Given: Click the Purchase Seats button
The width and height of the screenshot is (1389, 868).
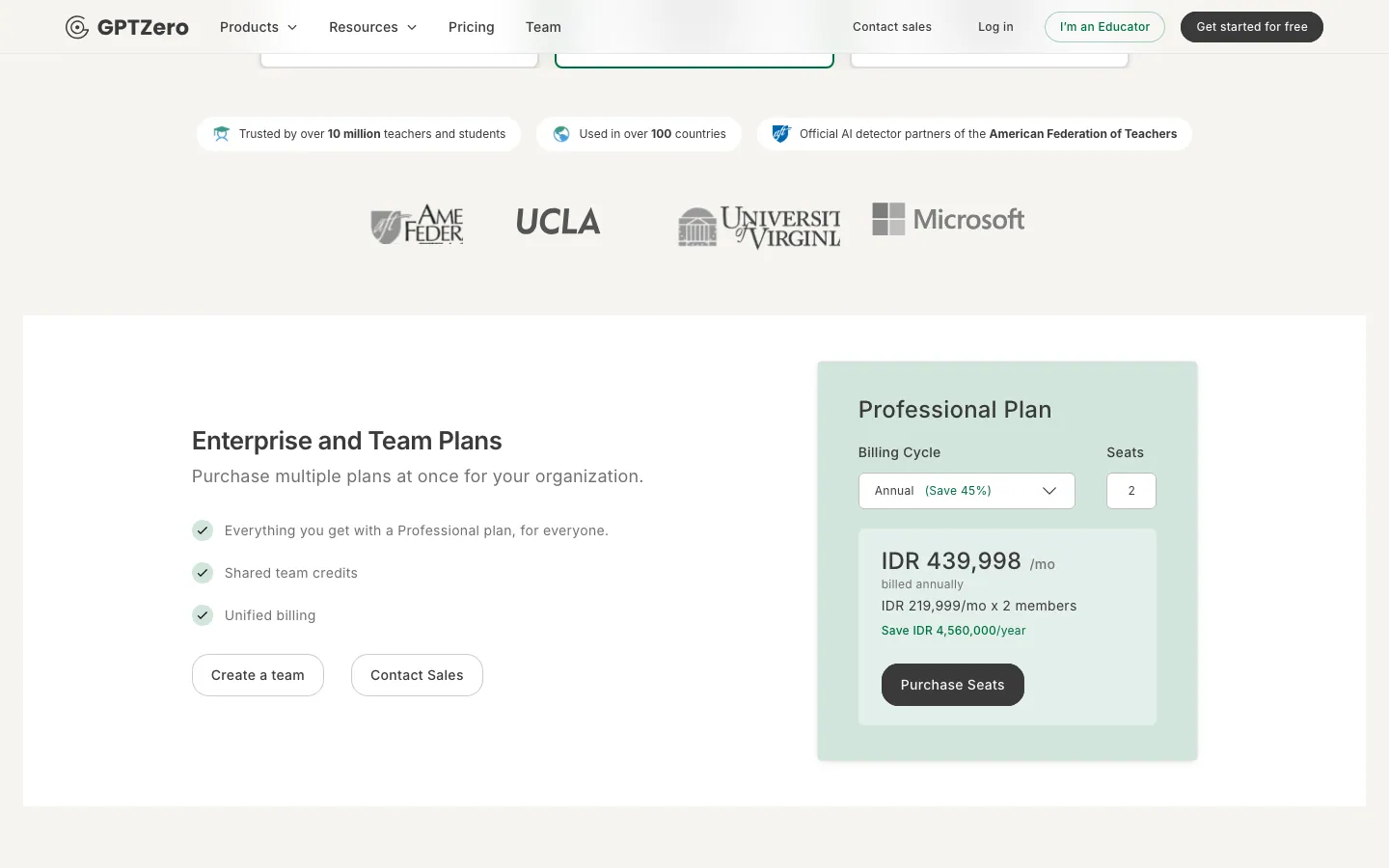Looking at the screenshot, I should [x=953, y=685].
